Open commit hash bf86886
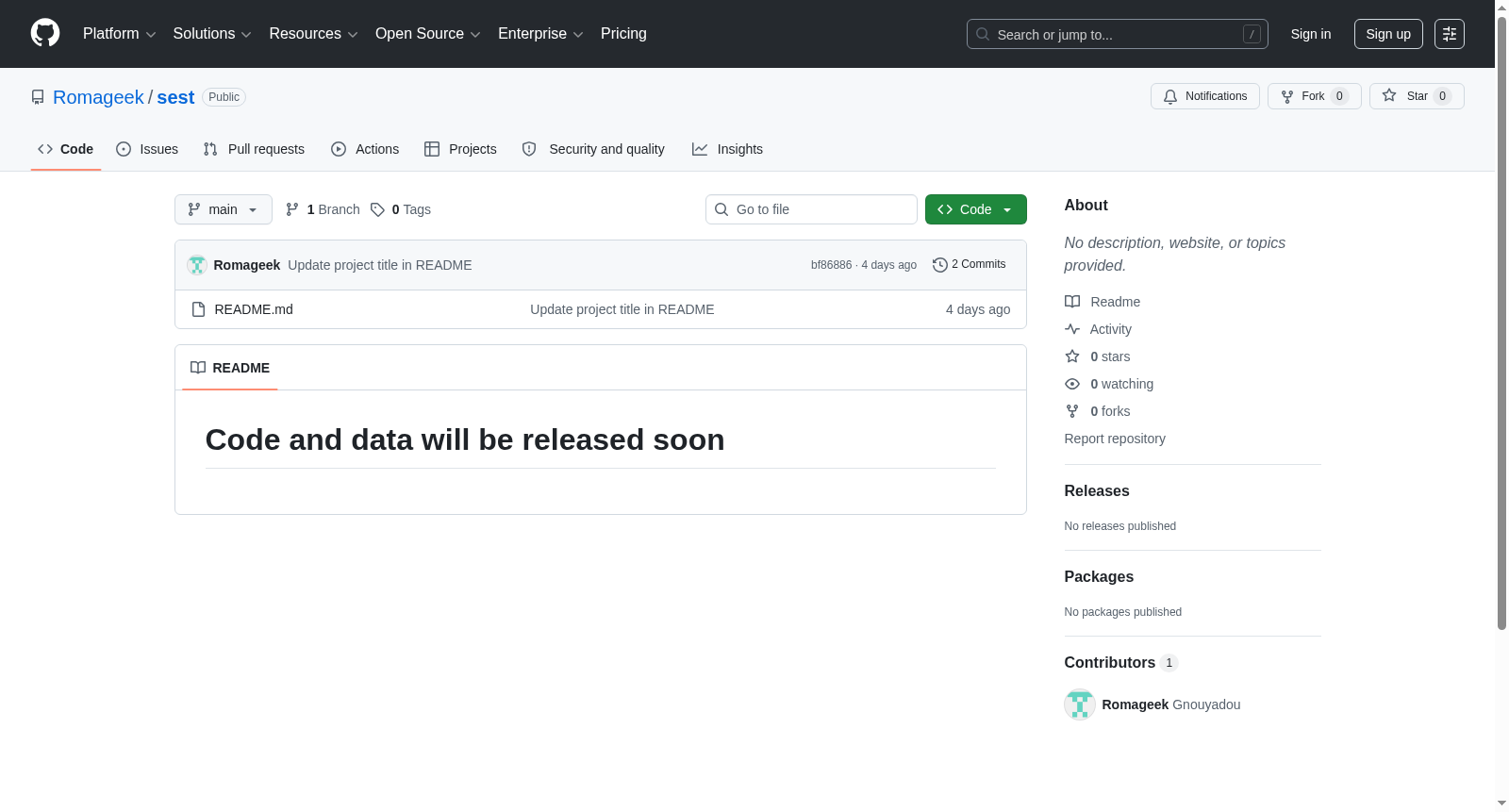Screen dimensions: 1509x812 [831, 265]
